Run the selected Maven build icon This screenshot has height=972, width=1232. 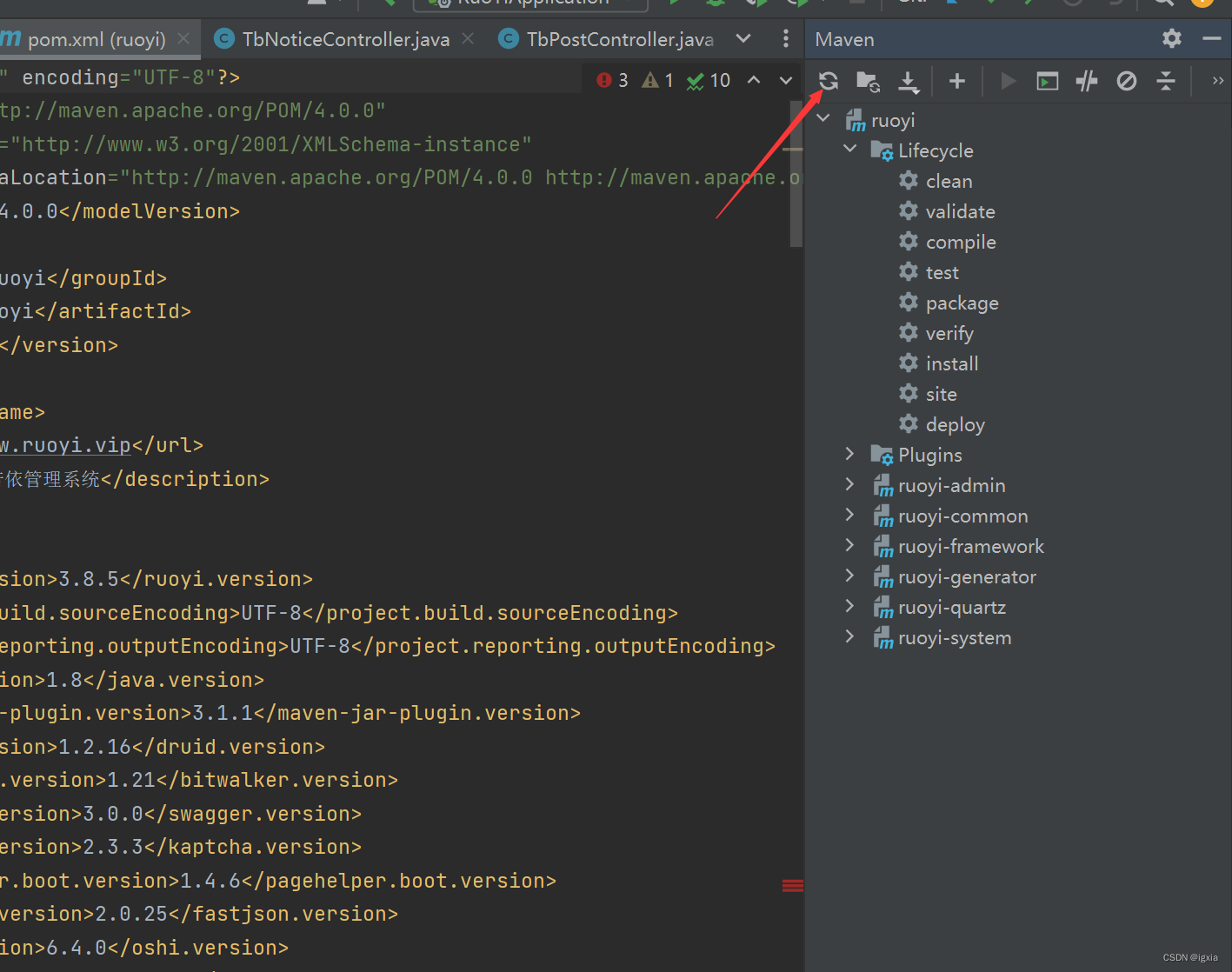tap(1009, 81)
